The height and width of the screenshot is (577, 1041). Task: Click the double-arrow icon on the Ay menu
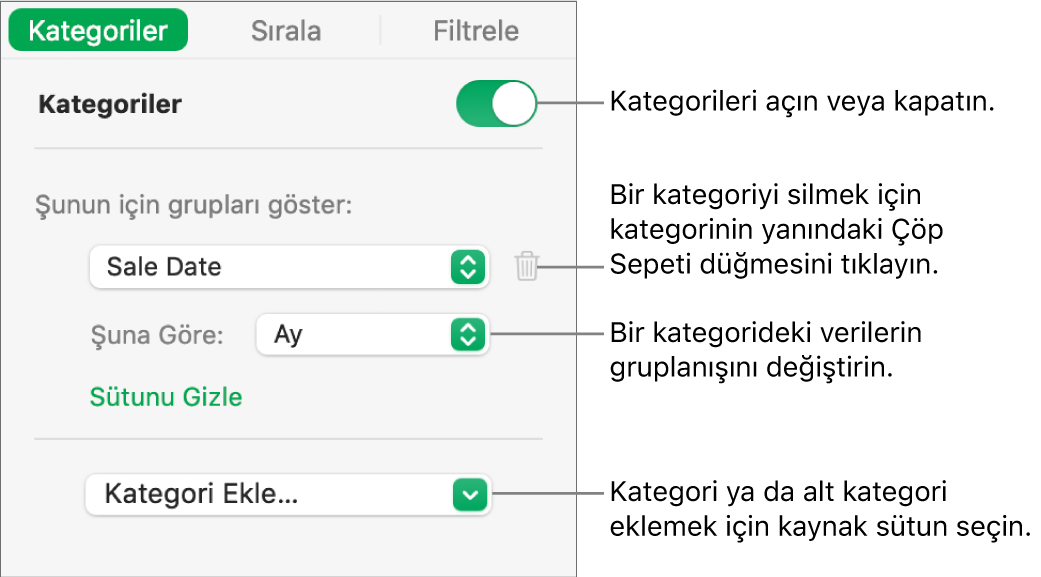[x=470, y=335]
